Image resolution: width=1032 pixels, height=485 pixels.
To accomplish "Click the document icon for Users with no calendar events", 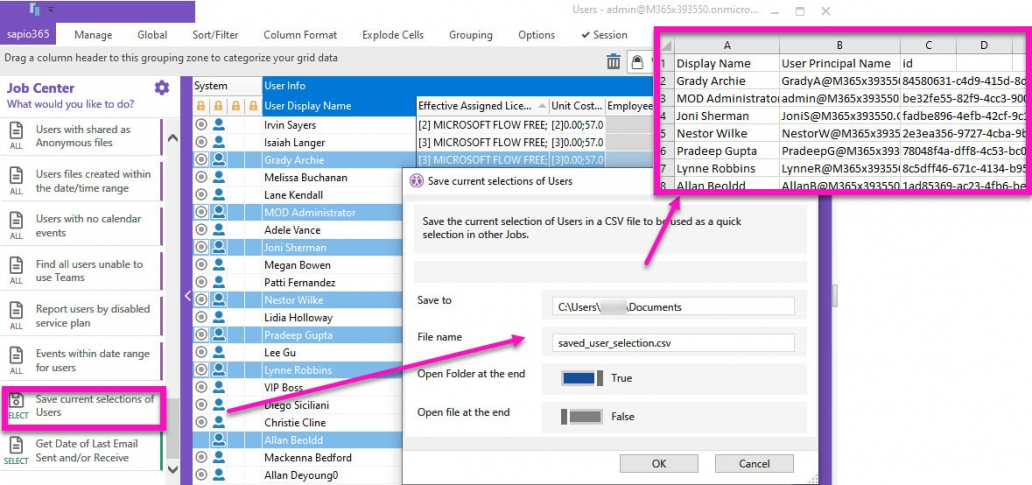I will pyautogui.click(x=16, y=222).
